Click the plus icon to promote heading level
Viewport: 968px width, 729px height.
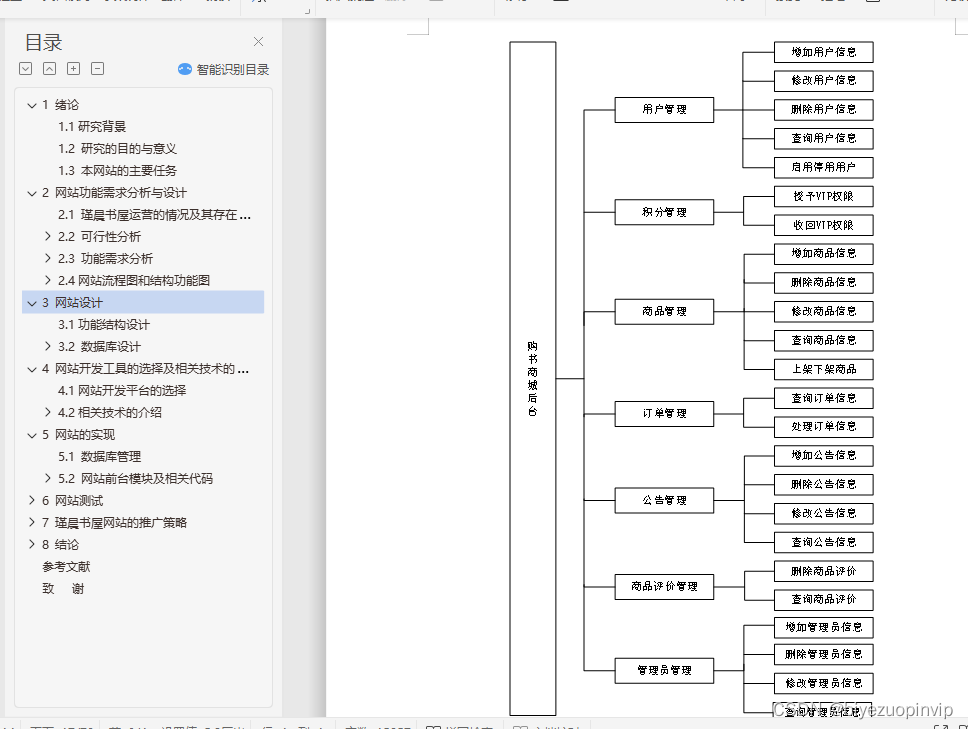click(73, 69)
